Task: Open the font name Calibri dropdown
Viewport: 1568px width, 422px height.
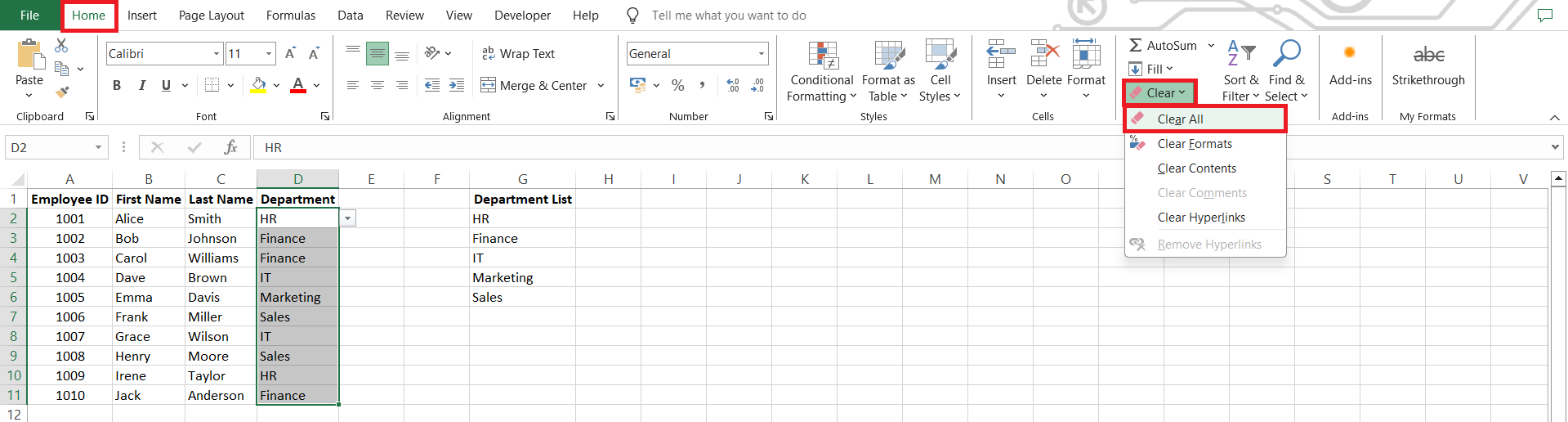Action: pyautogui.click(x=217, y=54)
